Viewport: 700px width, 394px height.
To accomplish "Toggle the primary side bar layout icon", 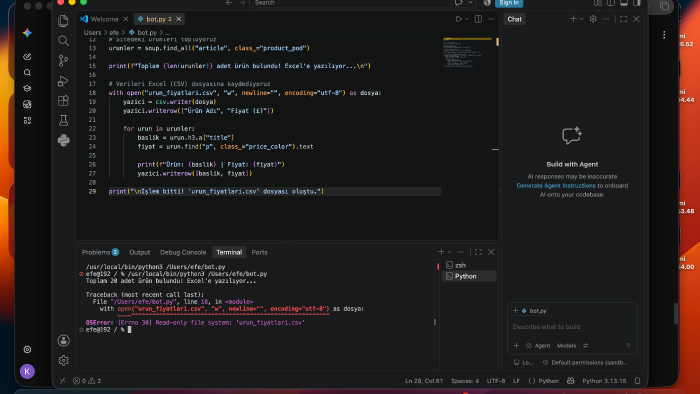I will pyautogui.click(x=611, y=3).
